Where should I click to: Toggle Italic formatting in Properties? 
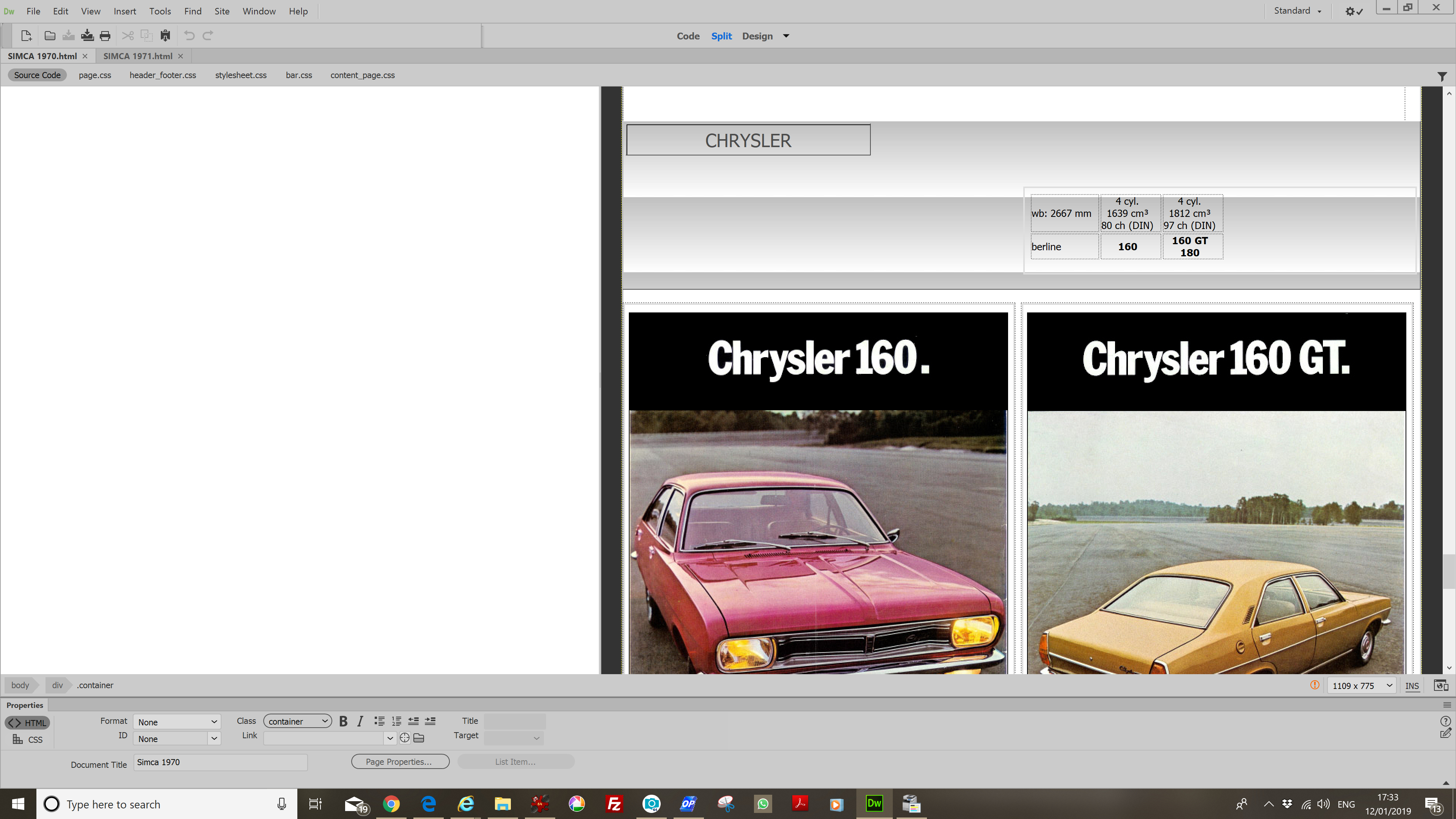[x=360, y=721]
